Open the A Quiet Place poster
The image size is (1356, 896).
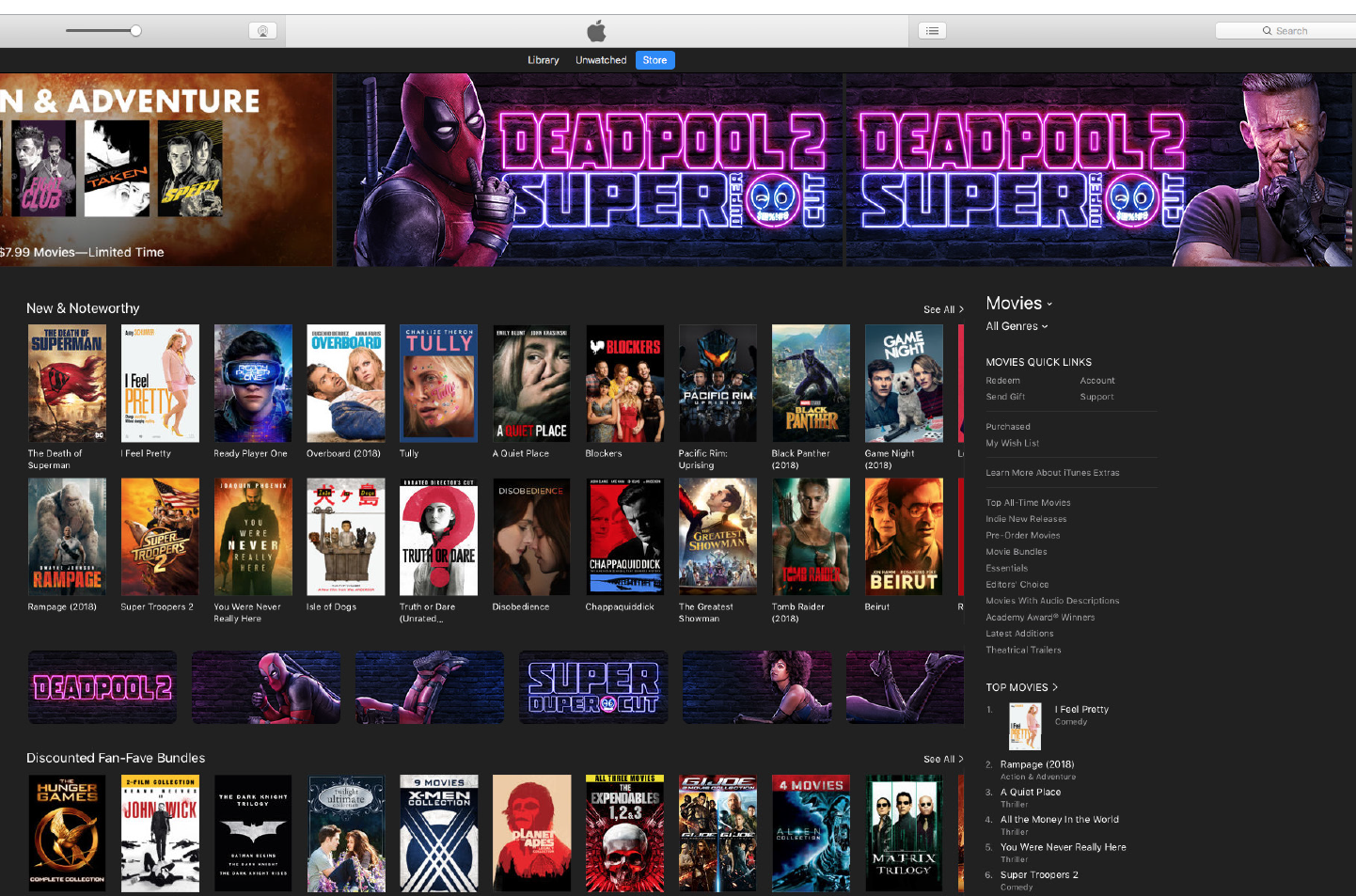point(531,384)
